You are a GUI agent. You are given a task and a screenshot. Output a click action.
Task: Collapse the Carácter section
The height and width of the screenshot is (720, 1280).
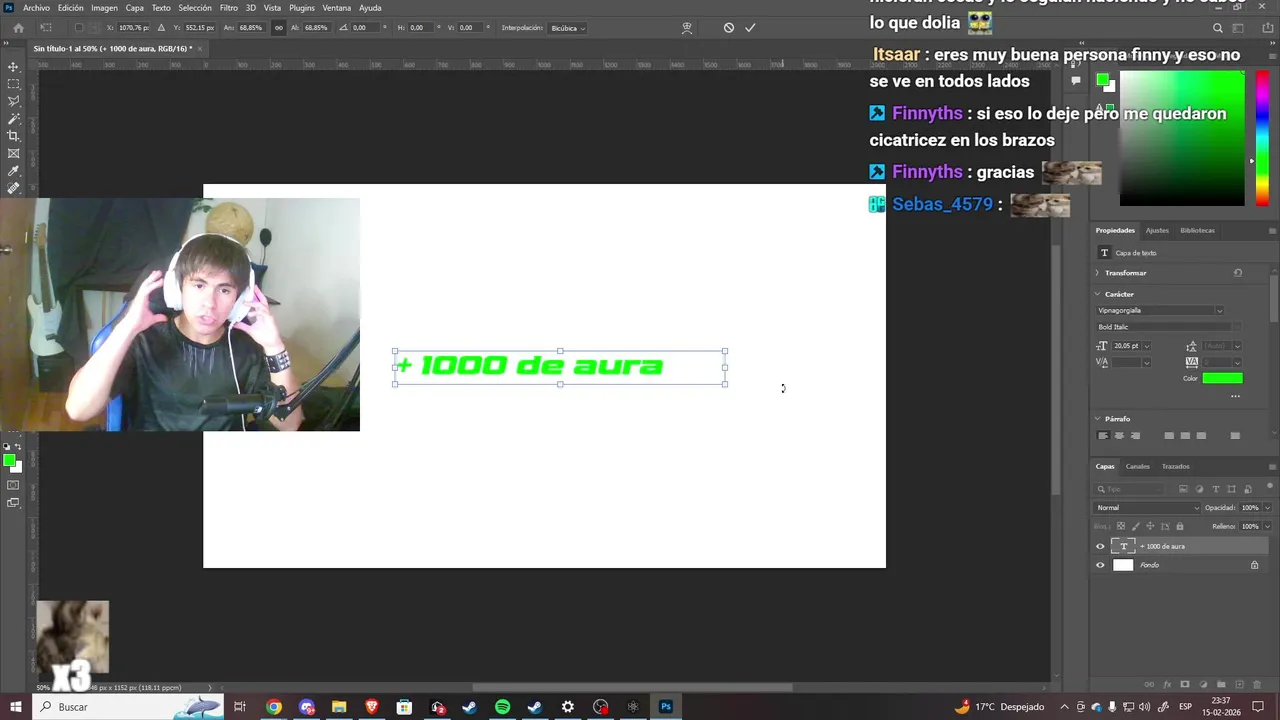tap(1097, 294)
